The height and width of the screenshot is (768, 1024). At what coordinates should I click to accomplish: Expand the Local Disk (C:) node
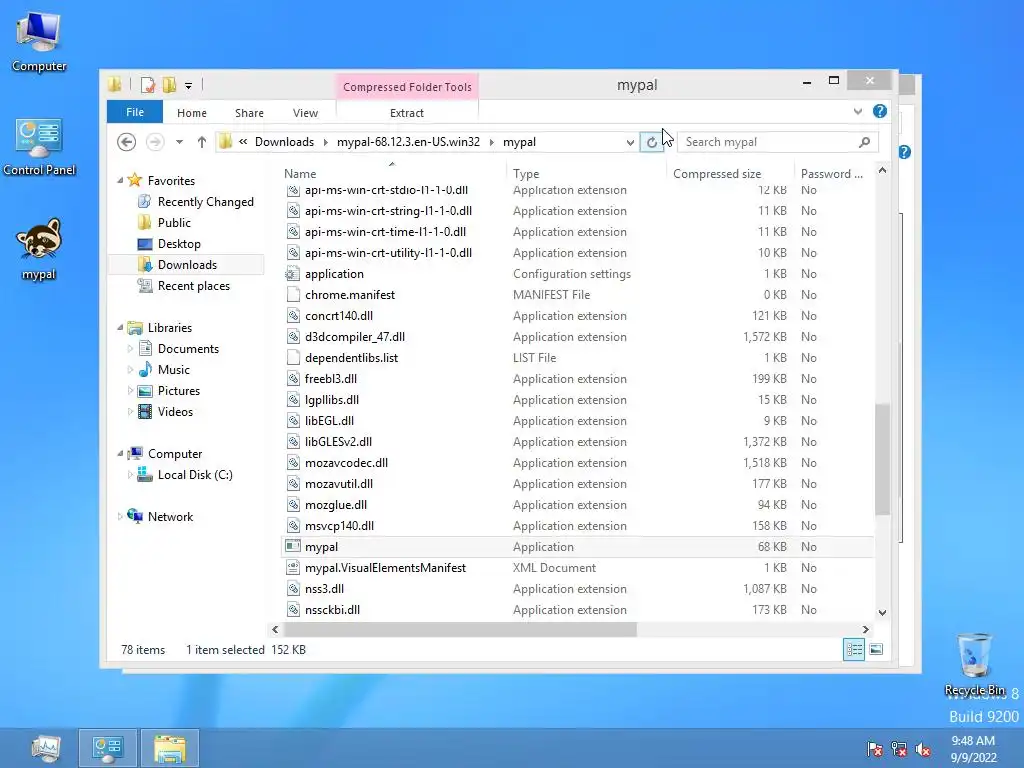coord(130,475)
